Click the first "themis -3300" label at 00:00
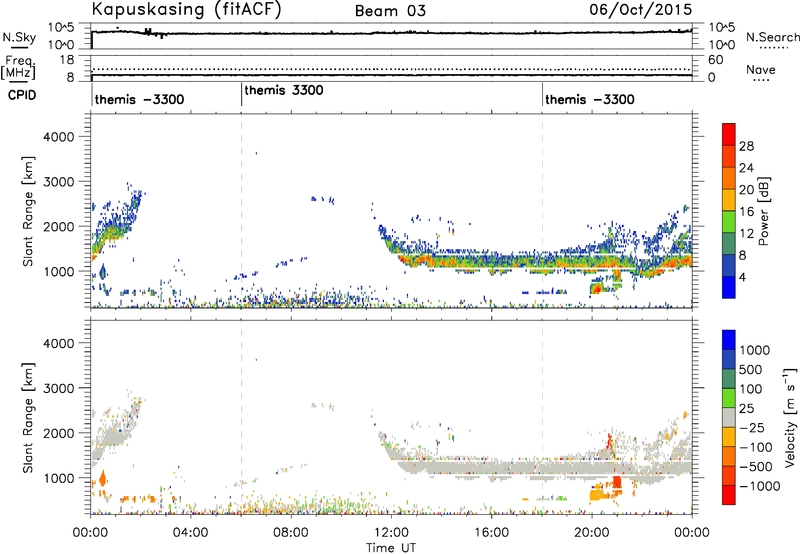Viewport: 800px width, 554px height. [x=139, y=99]
